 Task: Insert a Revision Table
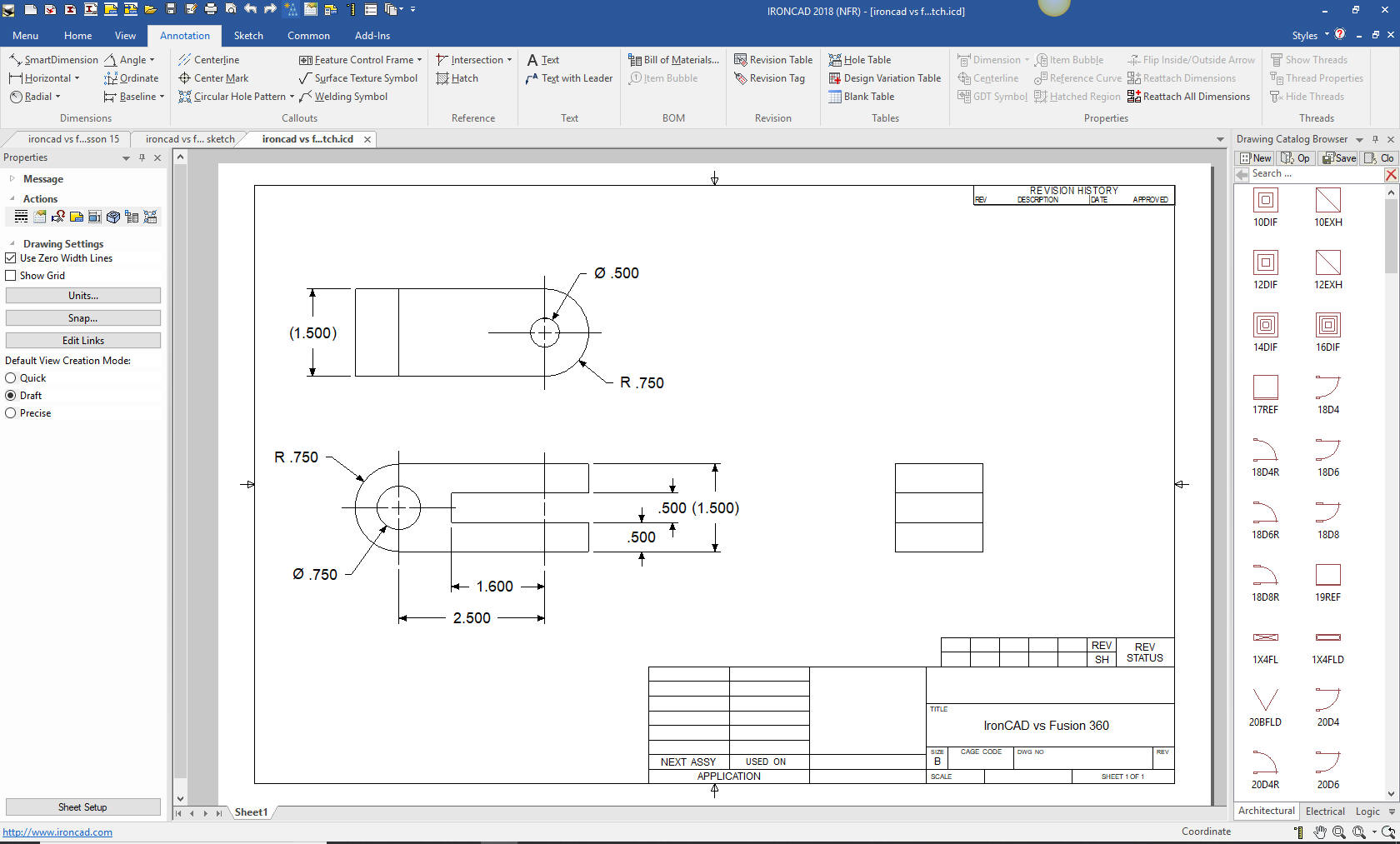click(x=773, y=60)
